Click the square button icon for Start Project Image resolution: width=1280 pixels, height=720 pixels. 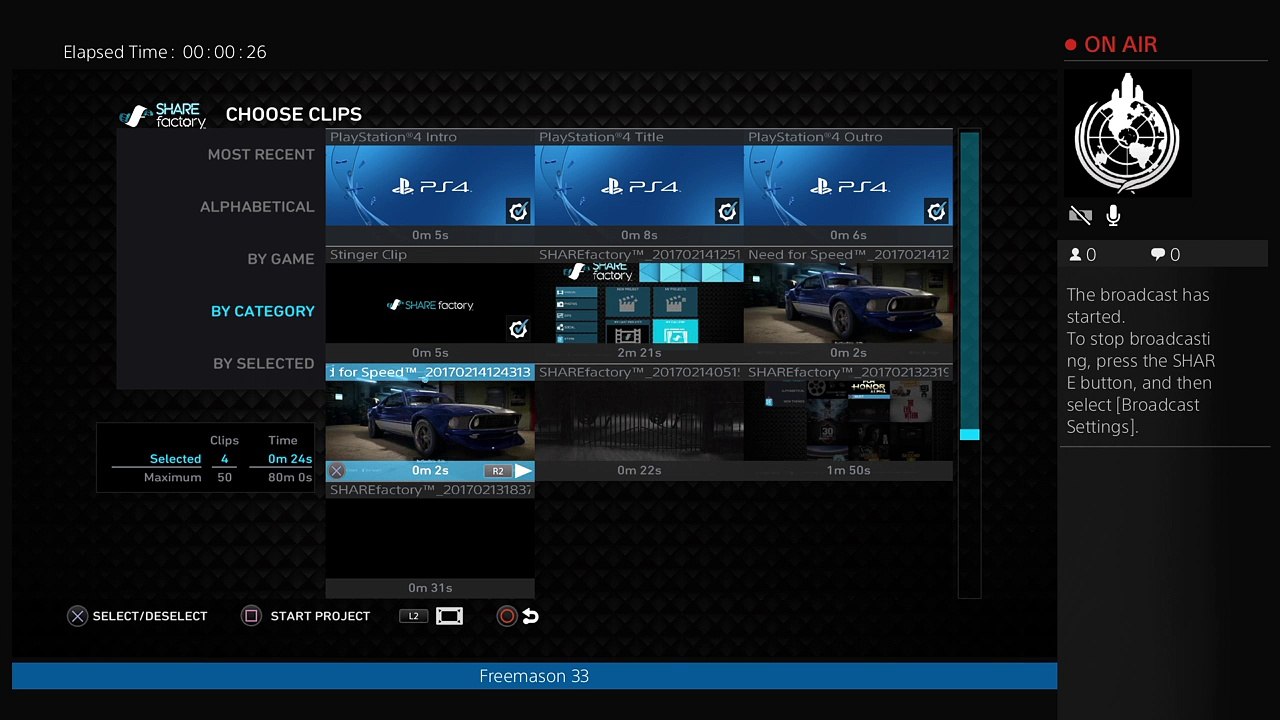[x=251, y=616]
